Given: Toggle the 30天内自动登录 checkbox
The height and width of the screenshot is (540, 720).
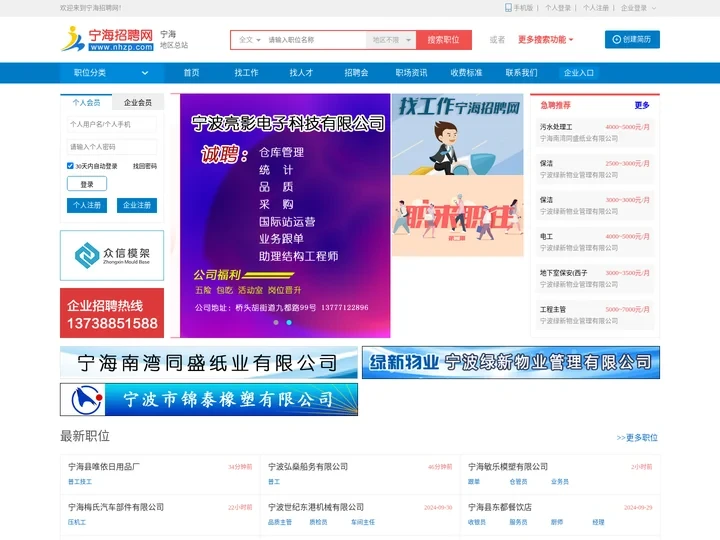Looking at the screenshot, I should click(70, 166).
